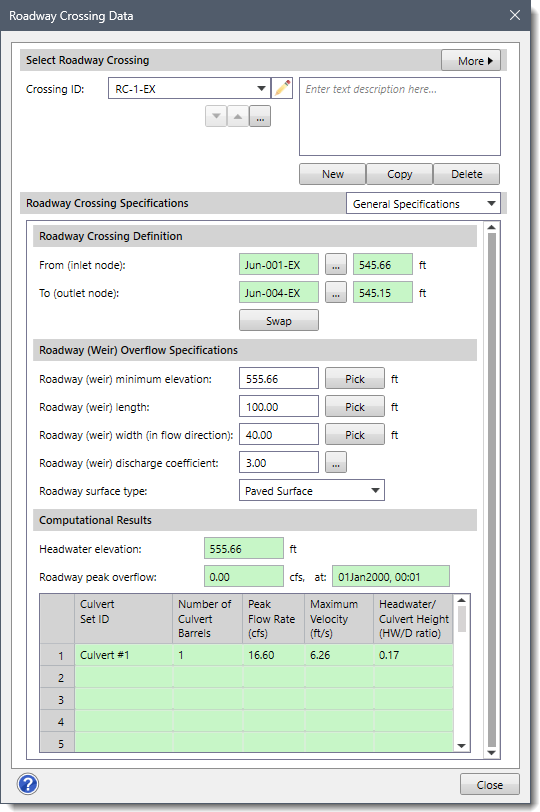Click the Roadway peak overflow value 0.00
This screenshot has height=812, width=540.
[244, 576]
